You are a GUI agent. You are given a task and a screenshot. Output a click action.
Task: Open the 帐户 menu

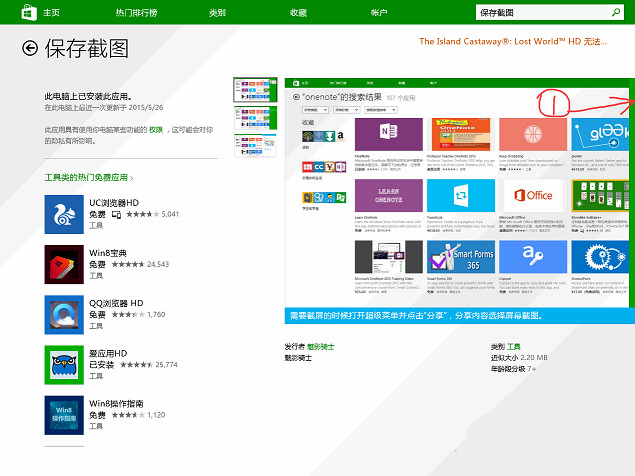pyautogui.click(x=379, y=13)
